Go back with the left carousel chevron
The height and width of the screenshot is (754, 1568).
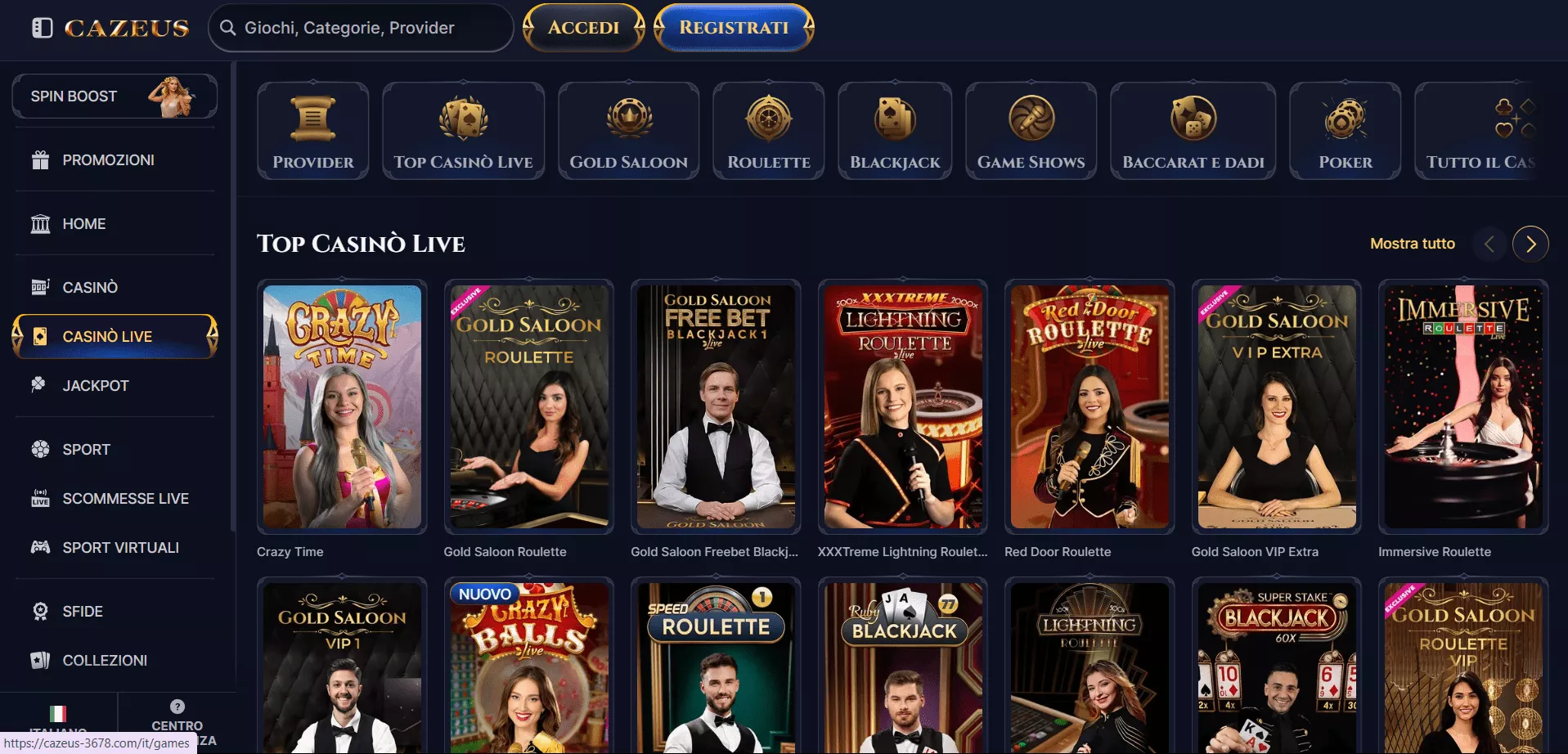[x=1489, y=244]
